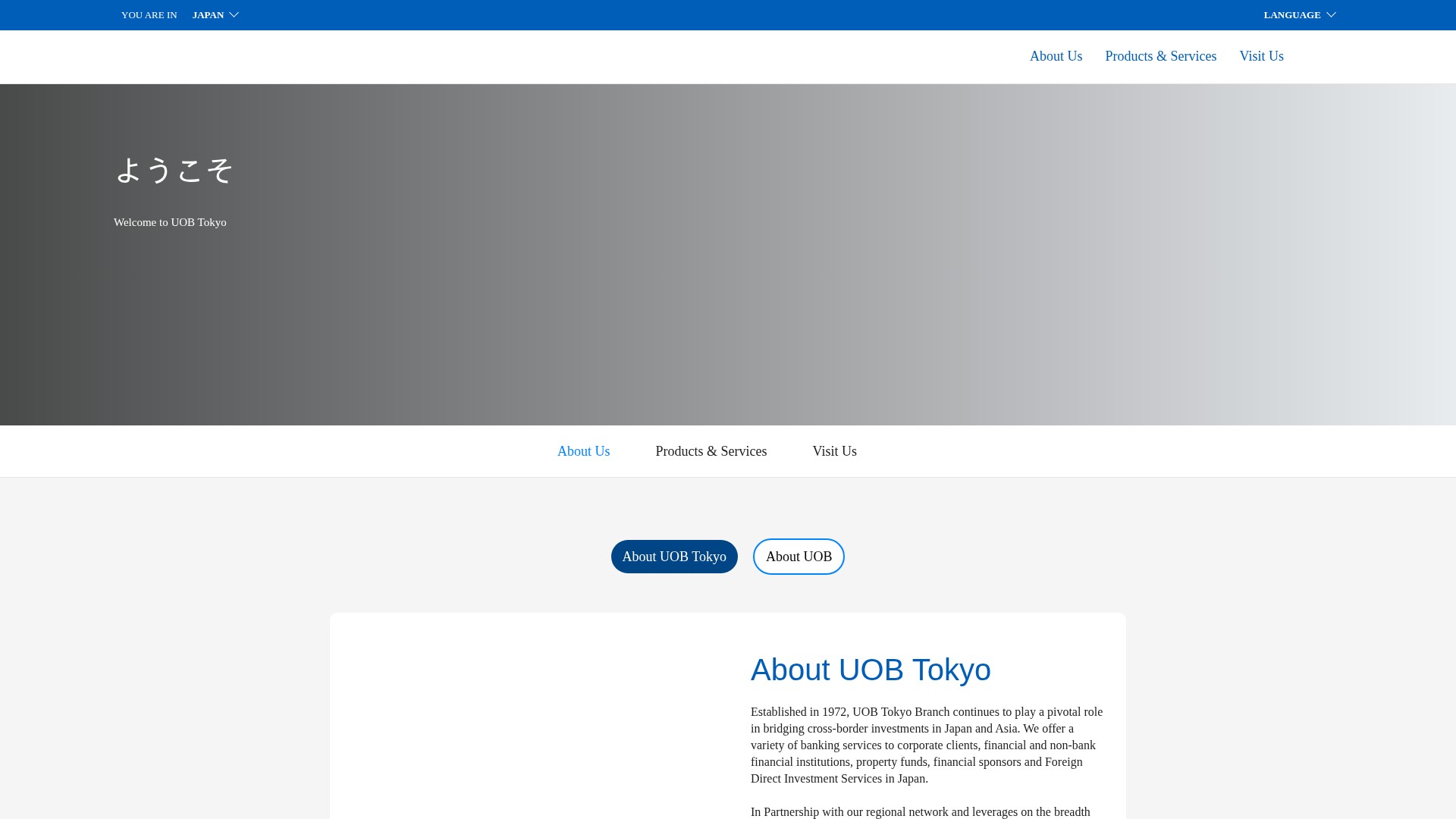Click the chevron arrow next to LANGUAGE
Screen dimensions: 1456x819
click(x=1331, y=15)
